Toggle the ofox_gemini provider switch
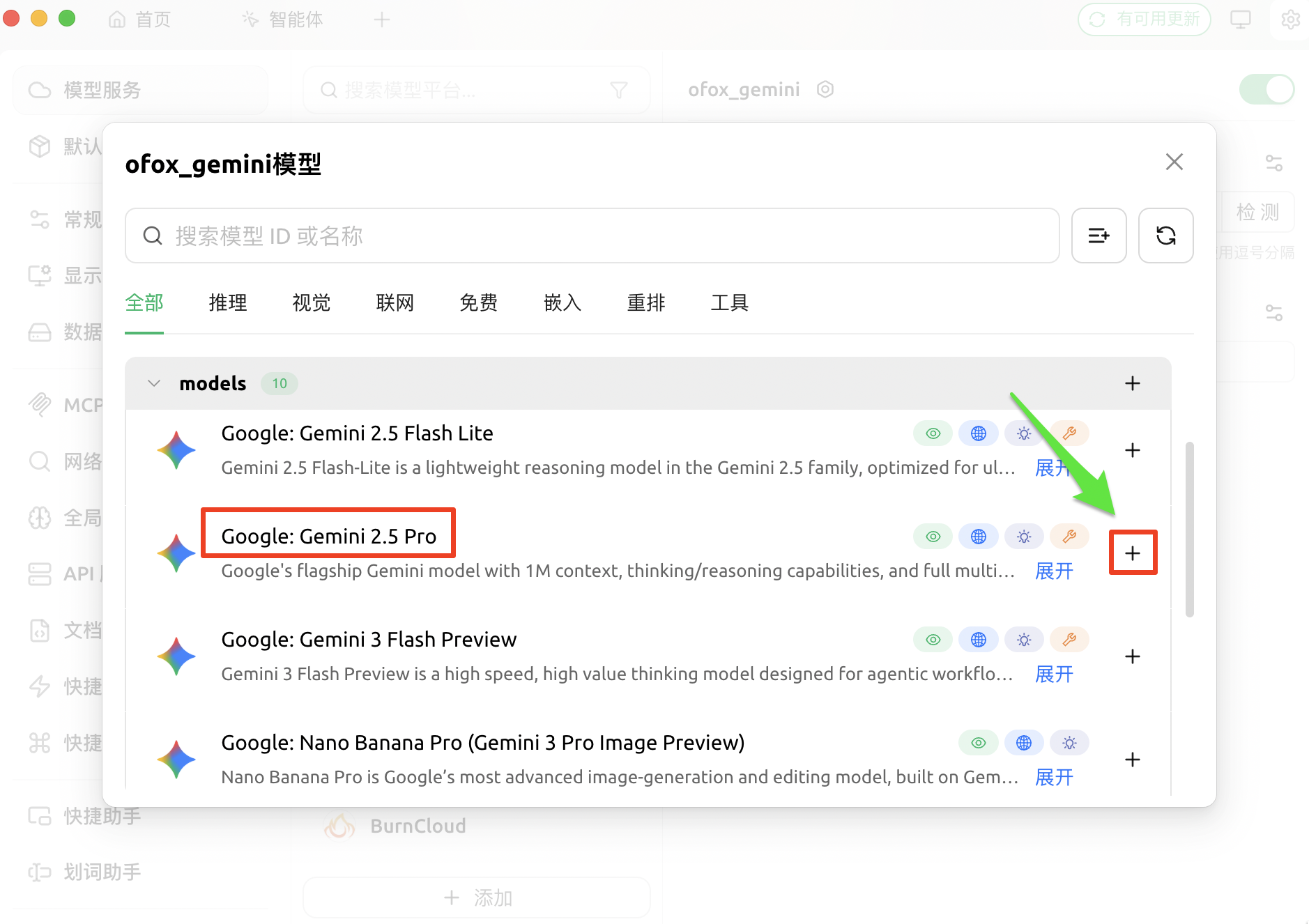This screenshot has height=924, width=1309. pos(1266,89)
